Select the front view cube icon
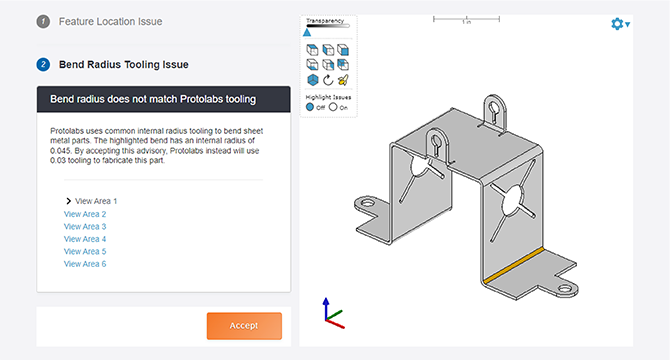The image size is (670, 360). coord(343,50)
